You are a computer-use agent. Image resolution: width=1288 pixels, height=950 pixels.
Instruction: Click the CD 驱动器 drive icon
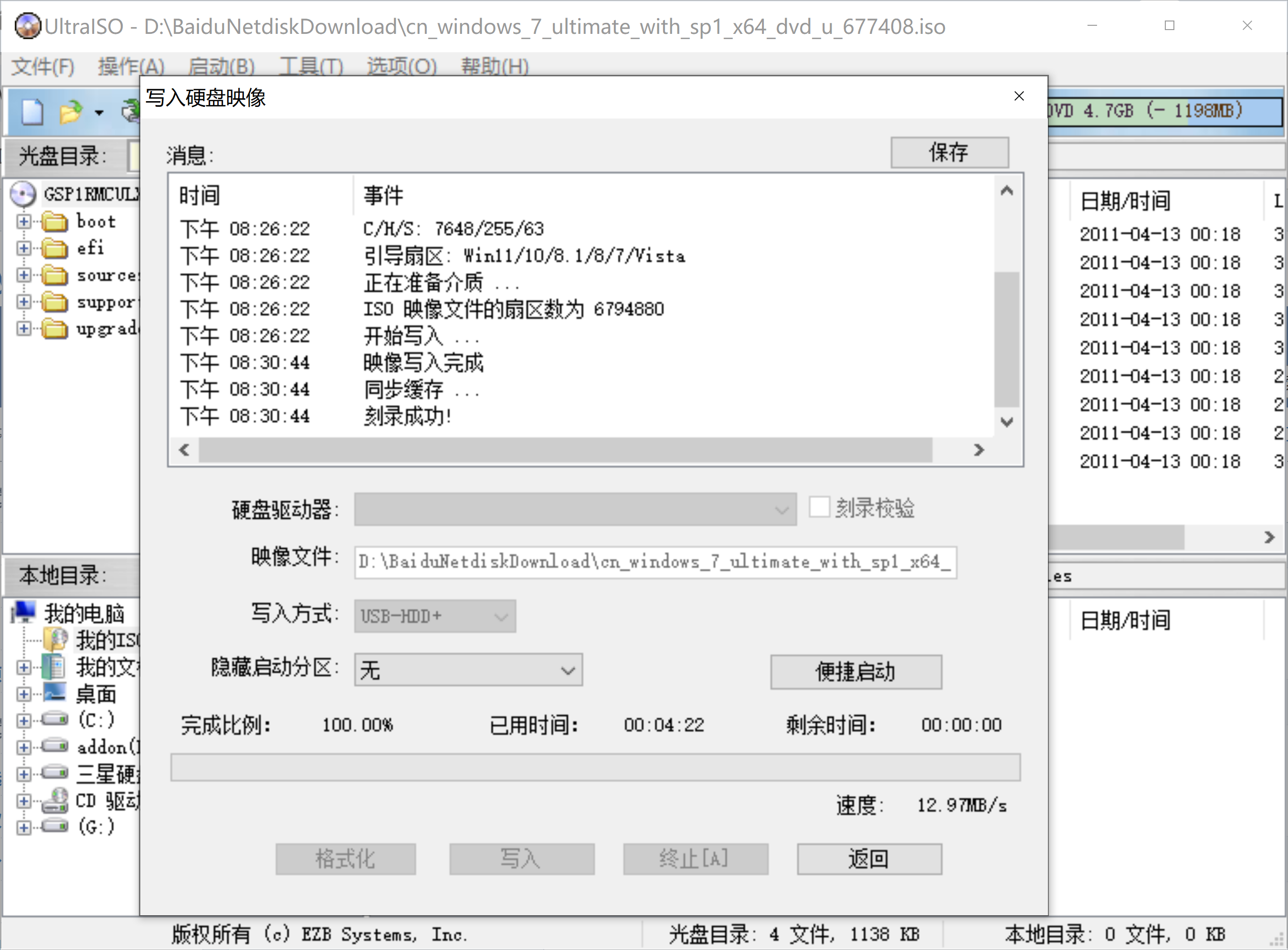tap(54, 800)
